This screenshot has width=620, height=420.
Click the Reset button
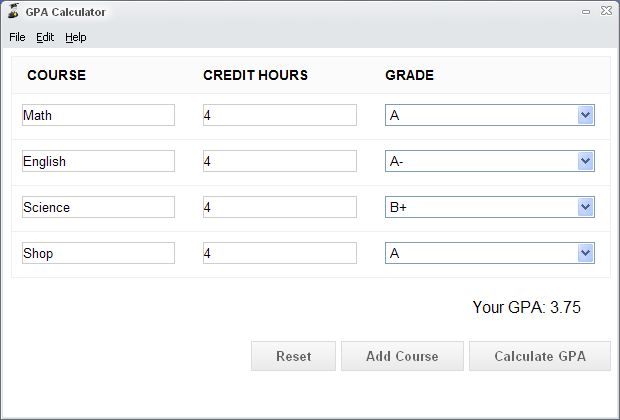coord(293,356)
